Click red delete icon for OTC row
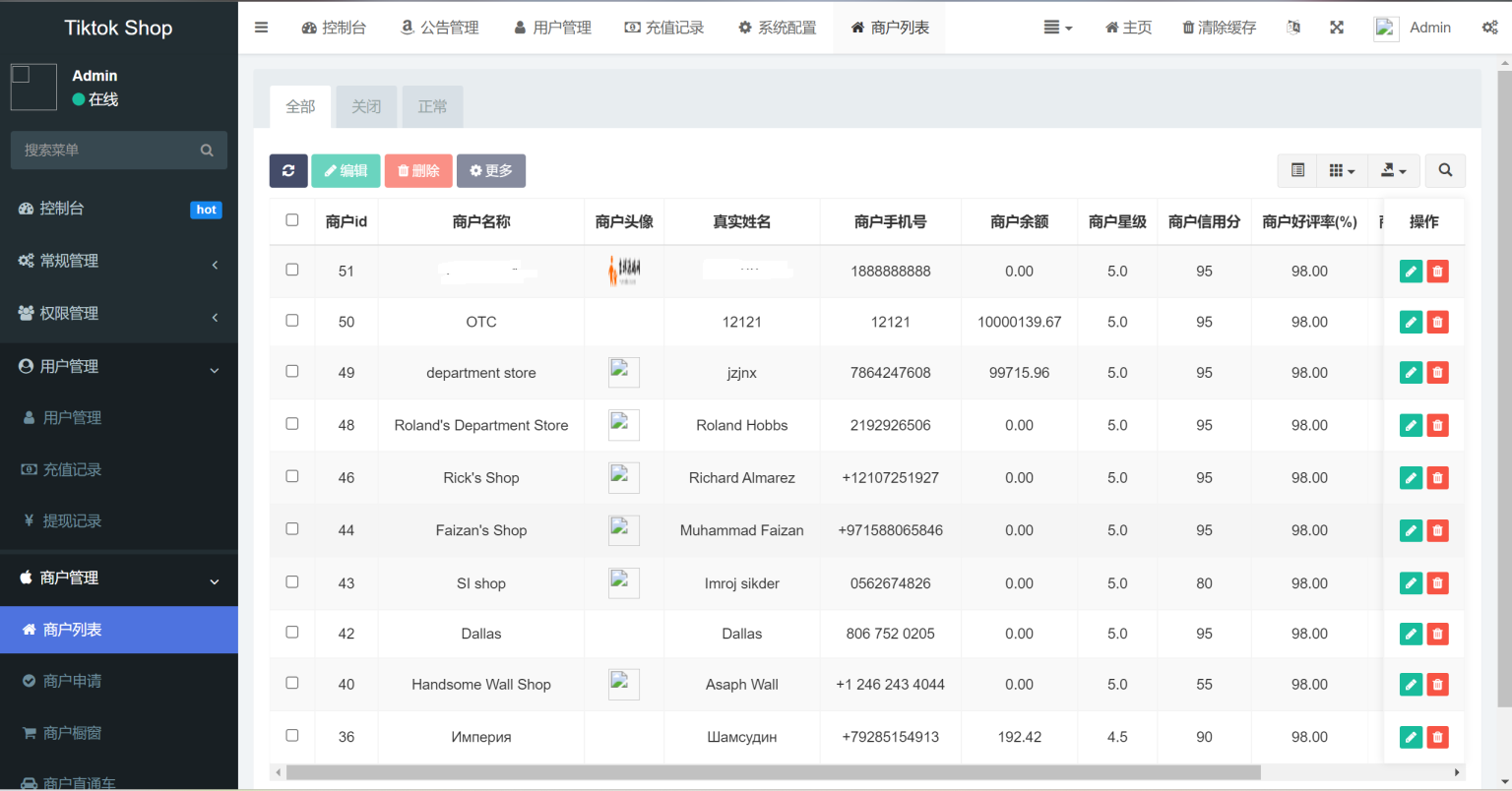 pyautogui.click(x=1437, y=323)
